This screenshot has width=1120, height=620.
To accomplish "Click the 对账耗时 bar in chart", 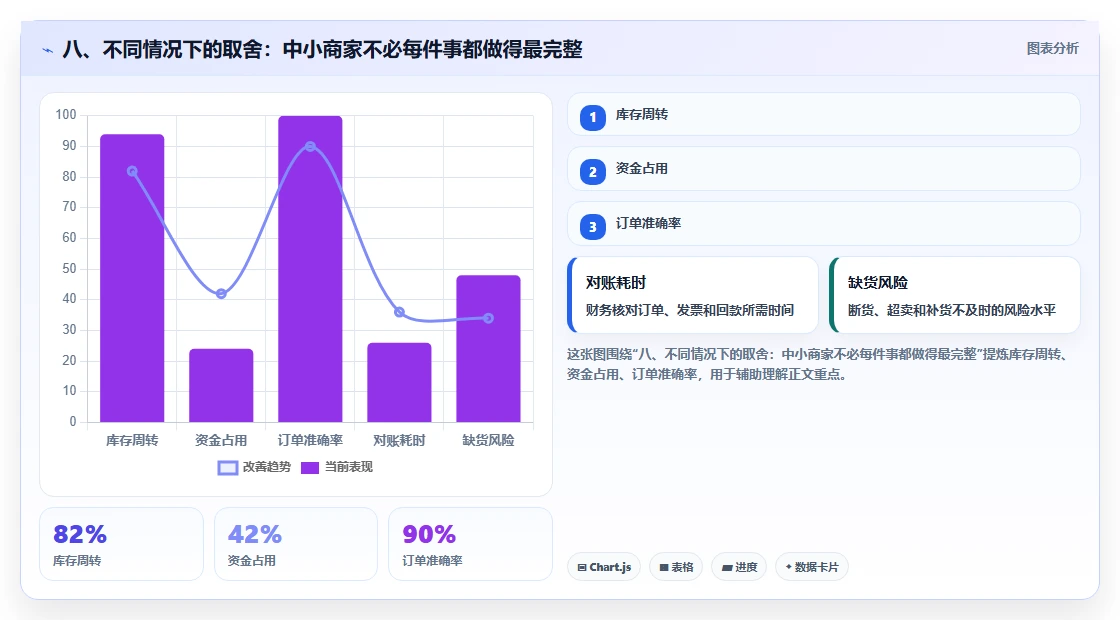I will click(399, 382).
